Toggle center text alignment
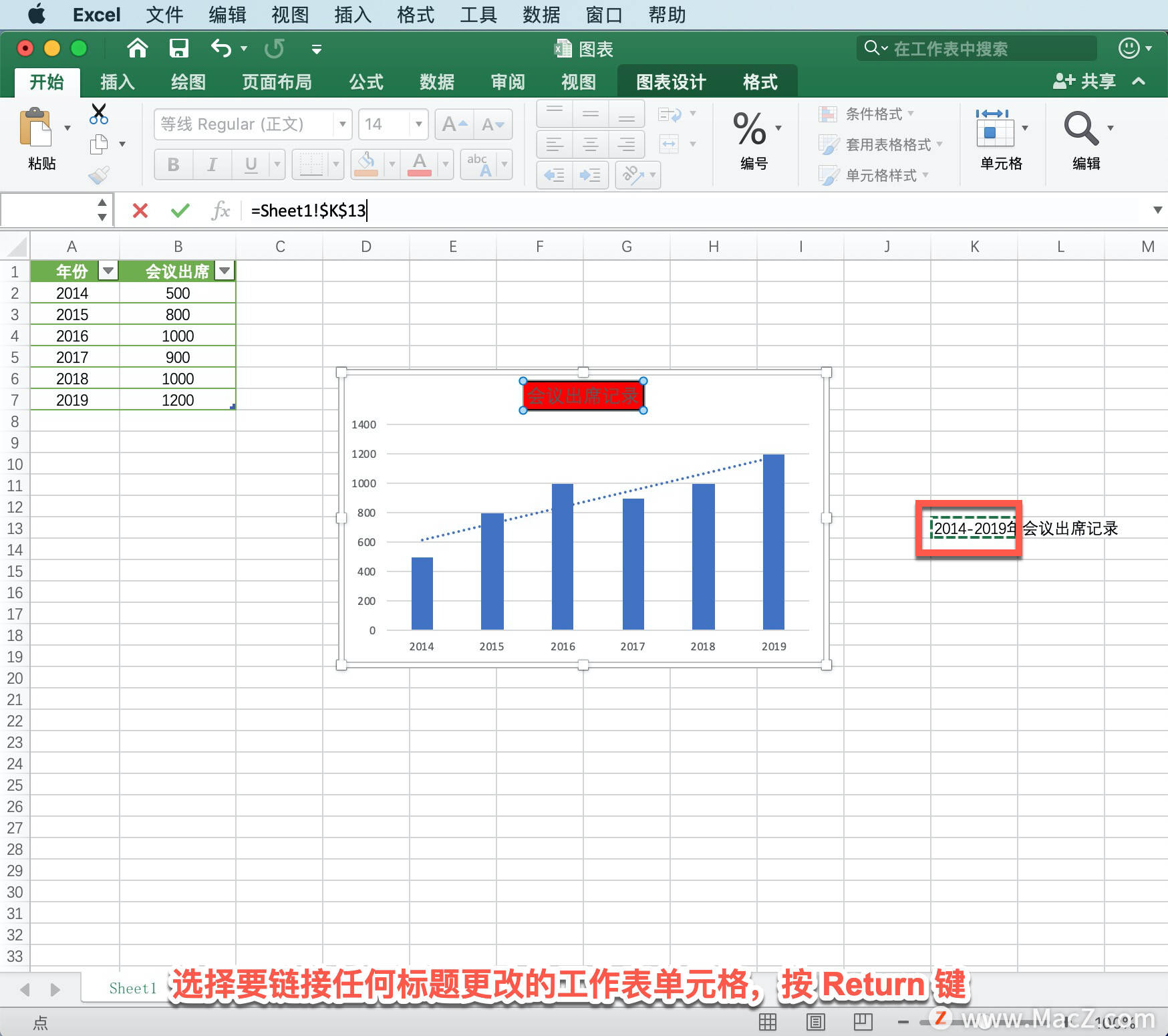 pos(591,144)
